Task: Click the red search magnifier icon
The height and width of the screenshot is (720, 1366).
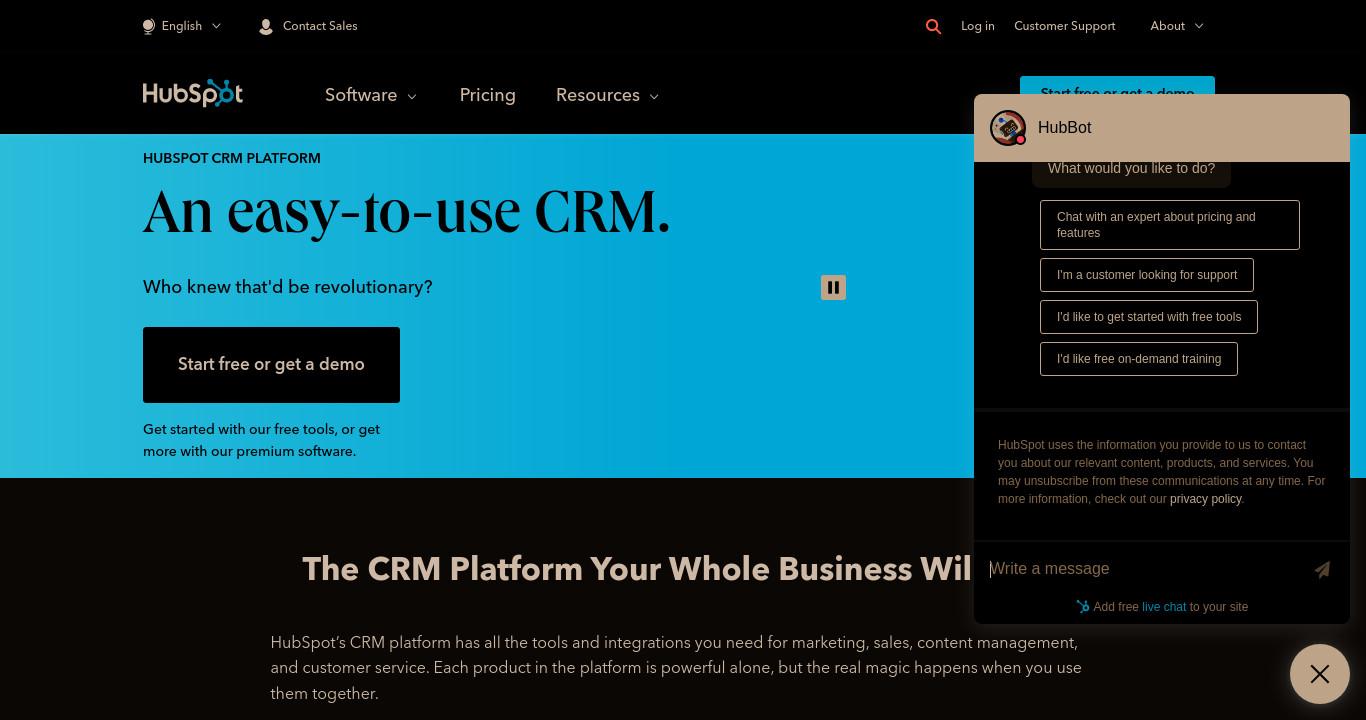Action: coord(933,27)
